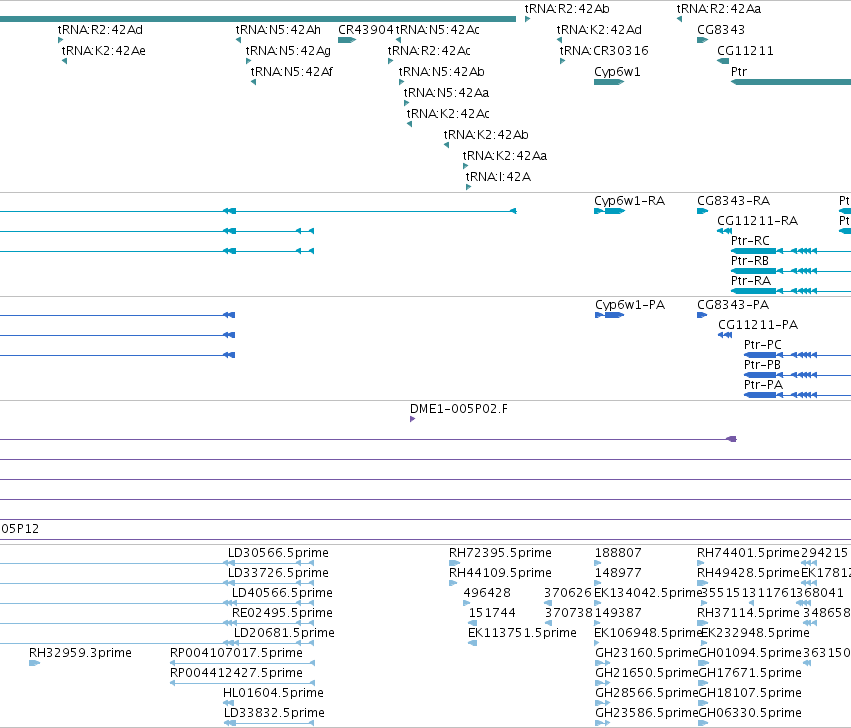This screenshot has width=851, height=728.
Task: Click the CG11211 gene label
Action: click(745, 51)
